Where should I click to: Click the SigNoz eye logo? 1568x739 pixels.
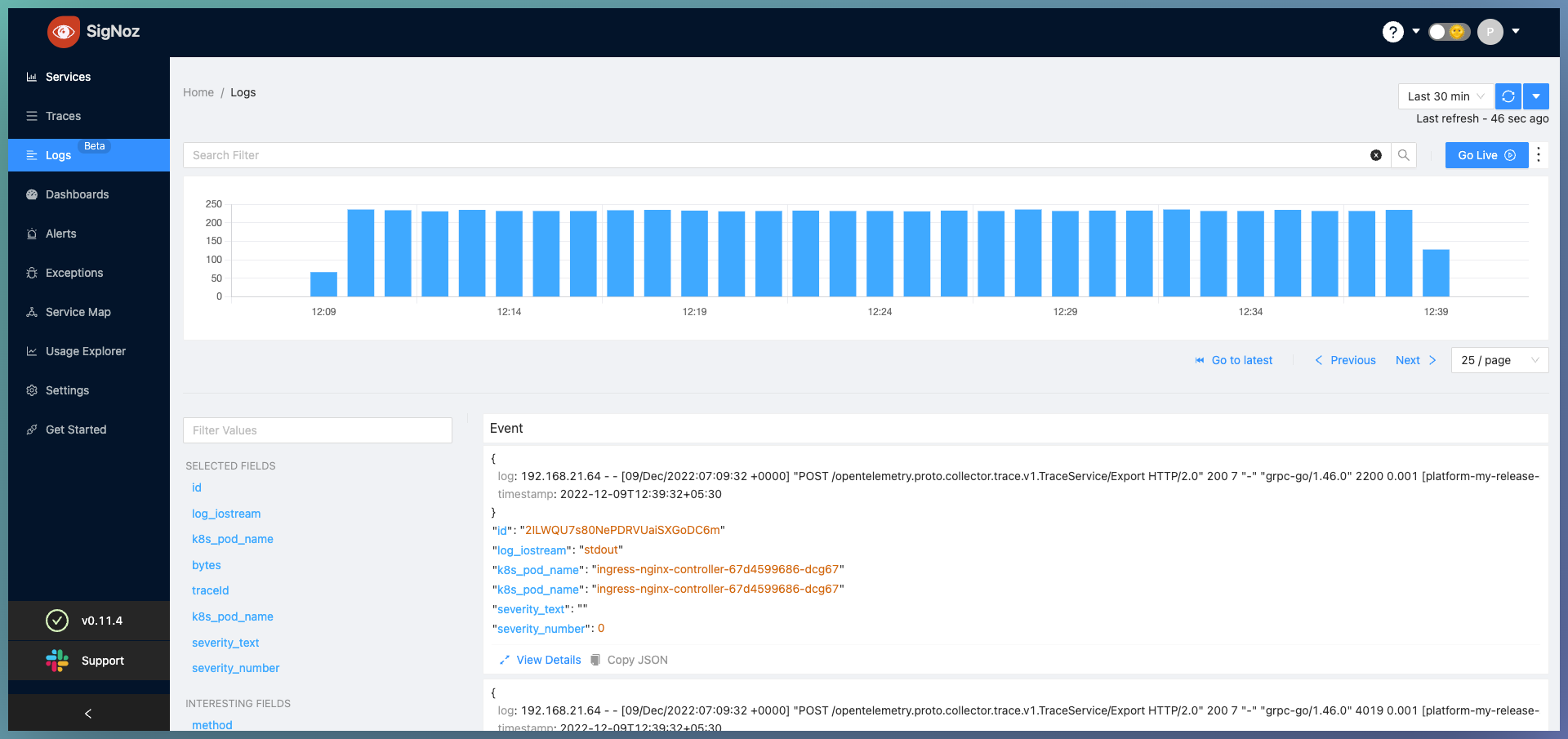pyautogui.click(x=64, y=32)
